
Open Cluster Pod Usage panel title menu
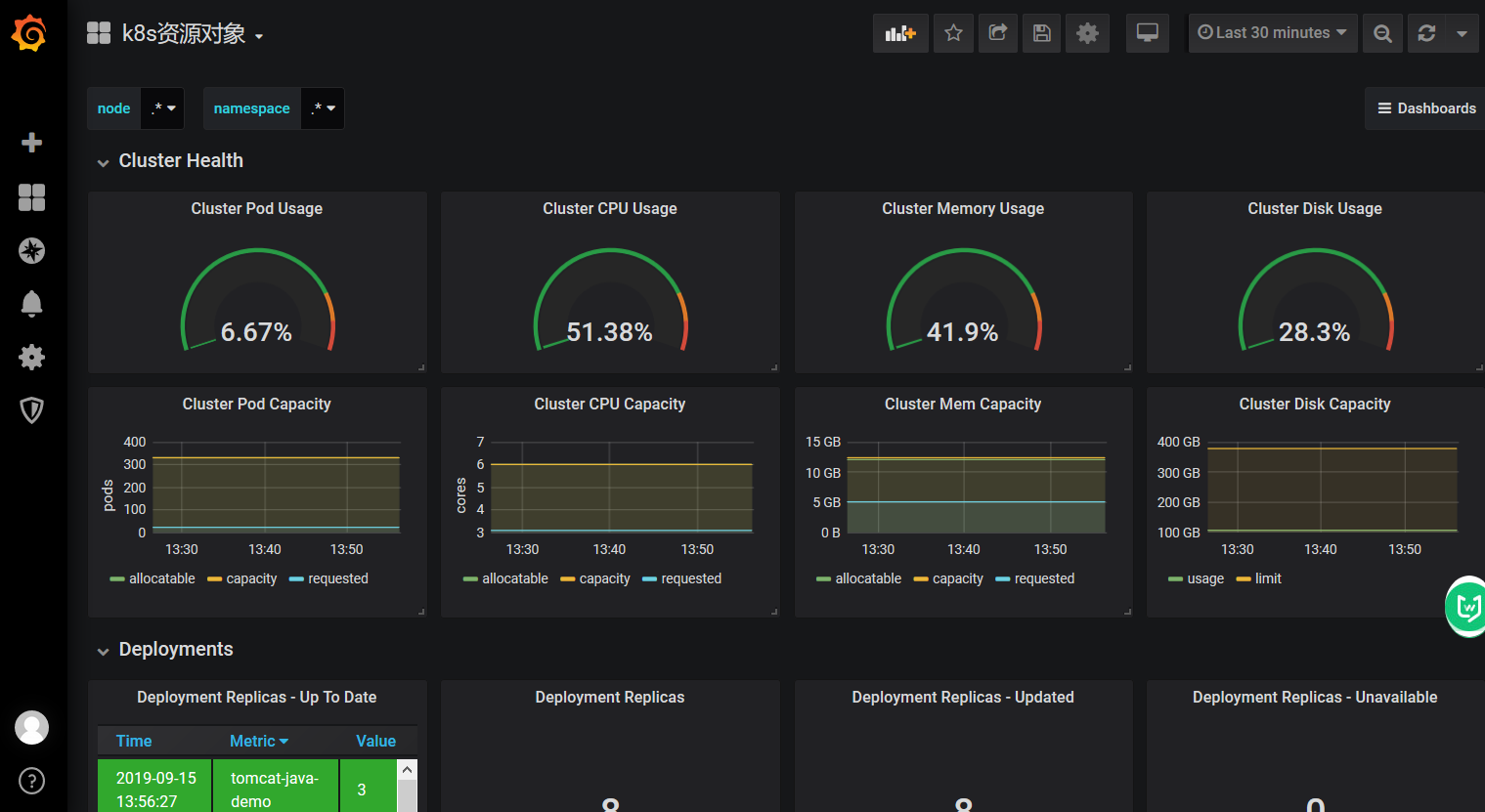[x=257, y=208]
